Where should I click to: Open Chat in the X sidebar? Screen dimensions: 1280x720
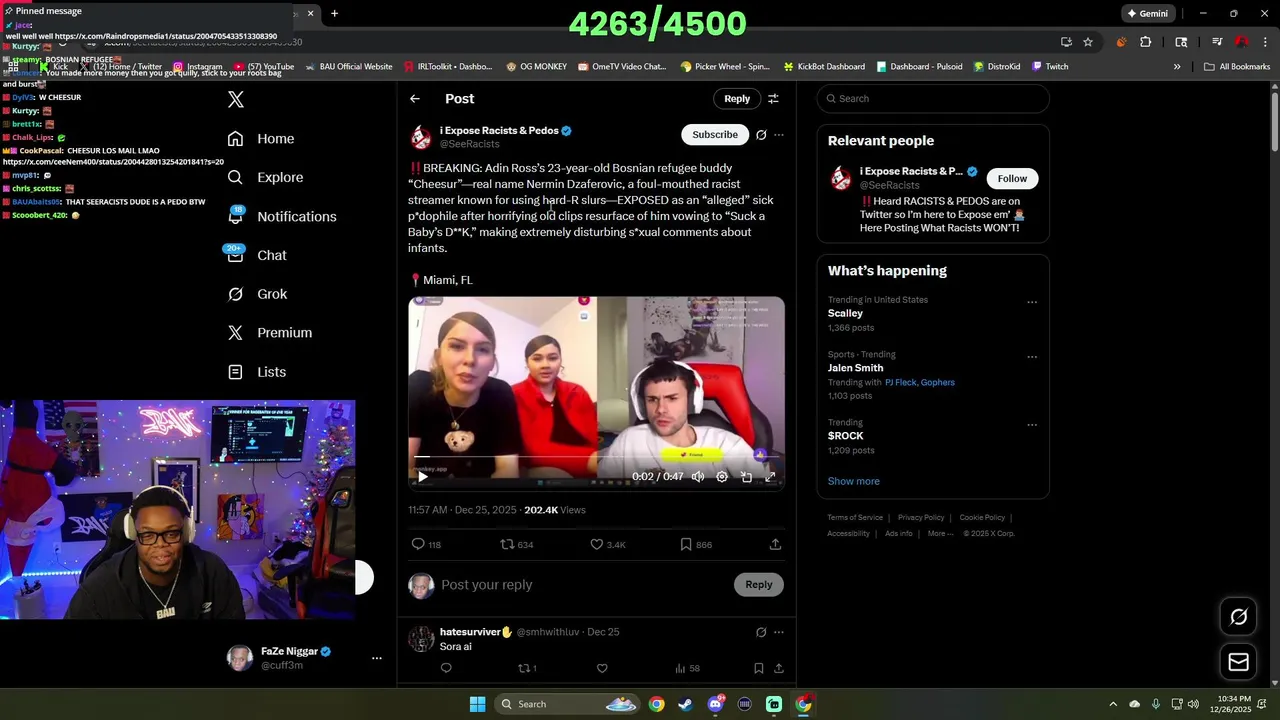click(257, 255)
